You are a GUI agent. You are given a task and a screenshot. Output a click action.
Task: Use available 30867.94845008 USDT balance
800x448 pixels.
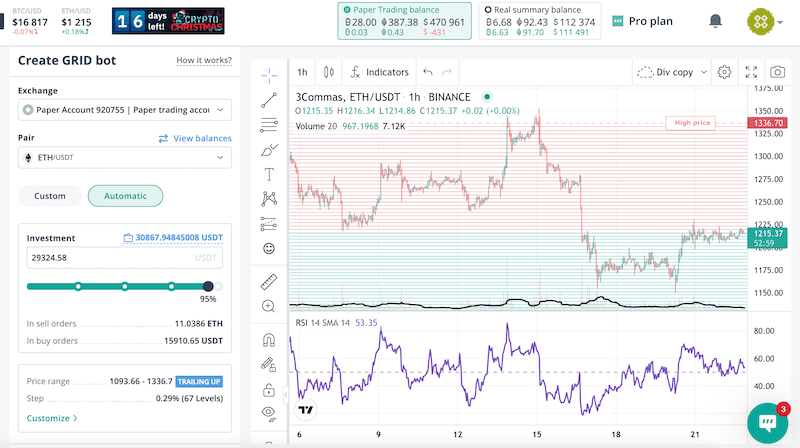173,238
